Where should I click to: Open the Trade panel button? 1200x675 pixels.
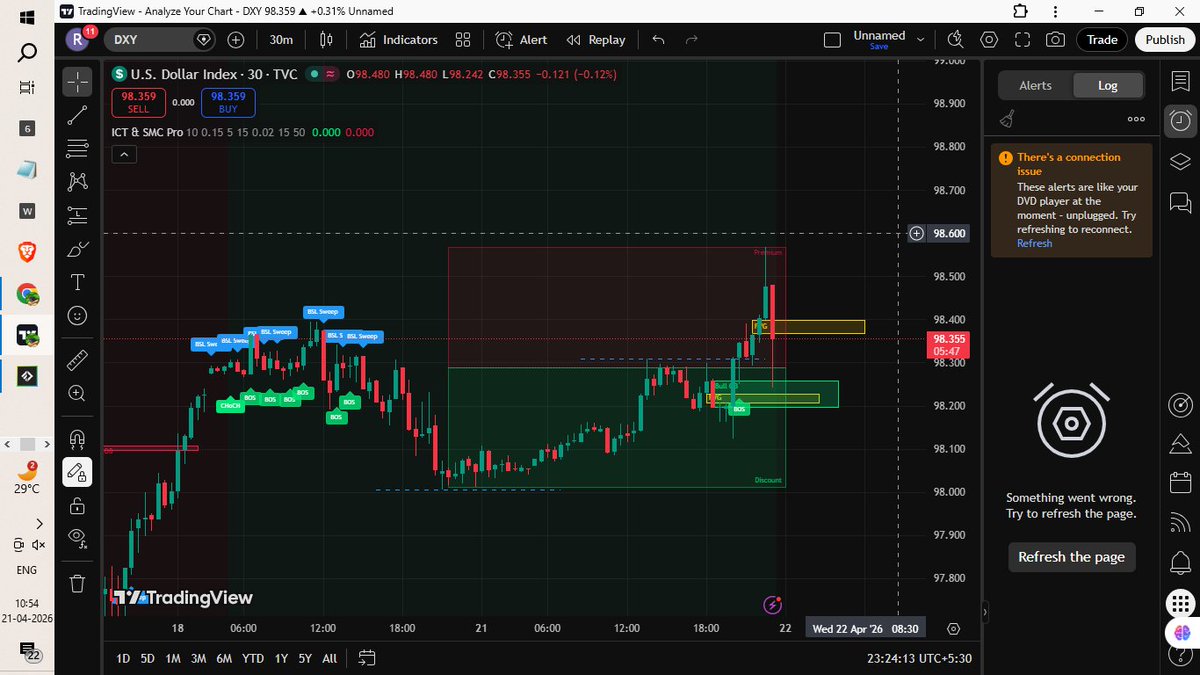[x=1102, y=40]
